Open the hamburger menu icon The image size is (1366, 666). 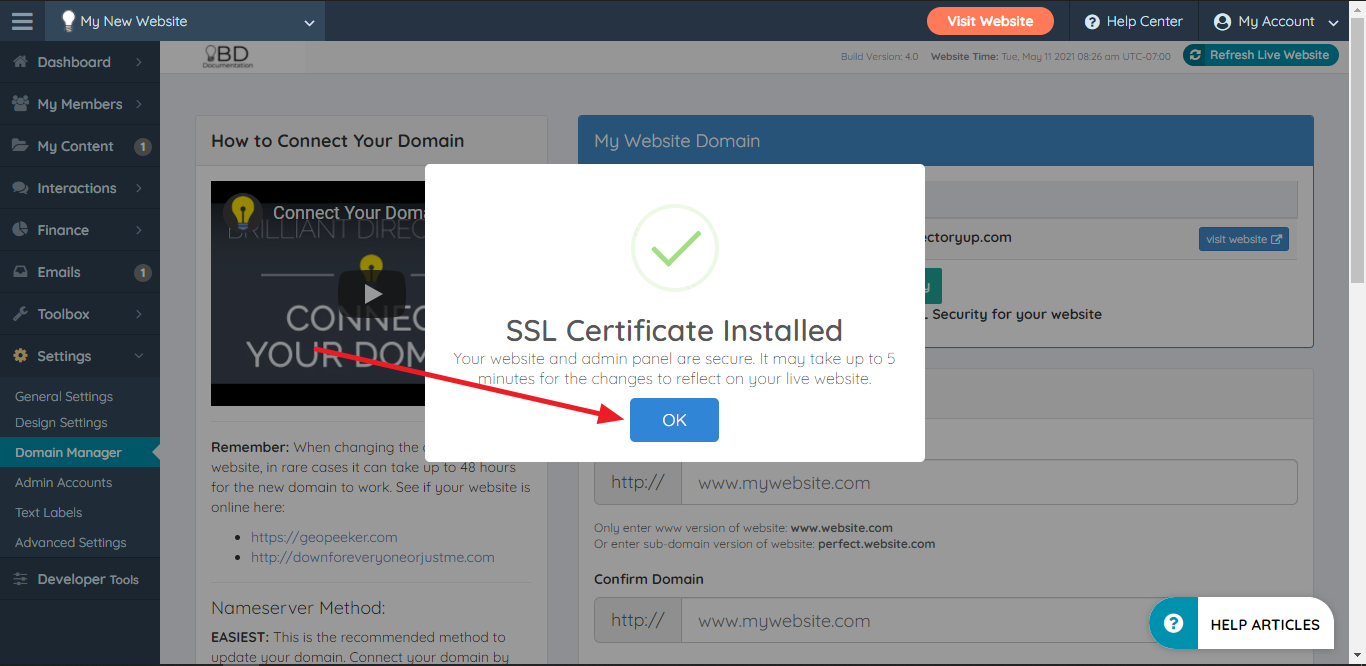21,20
